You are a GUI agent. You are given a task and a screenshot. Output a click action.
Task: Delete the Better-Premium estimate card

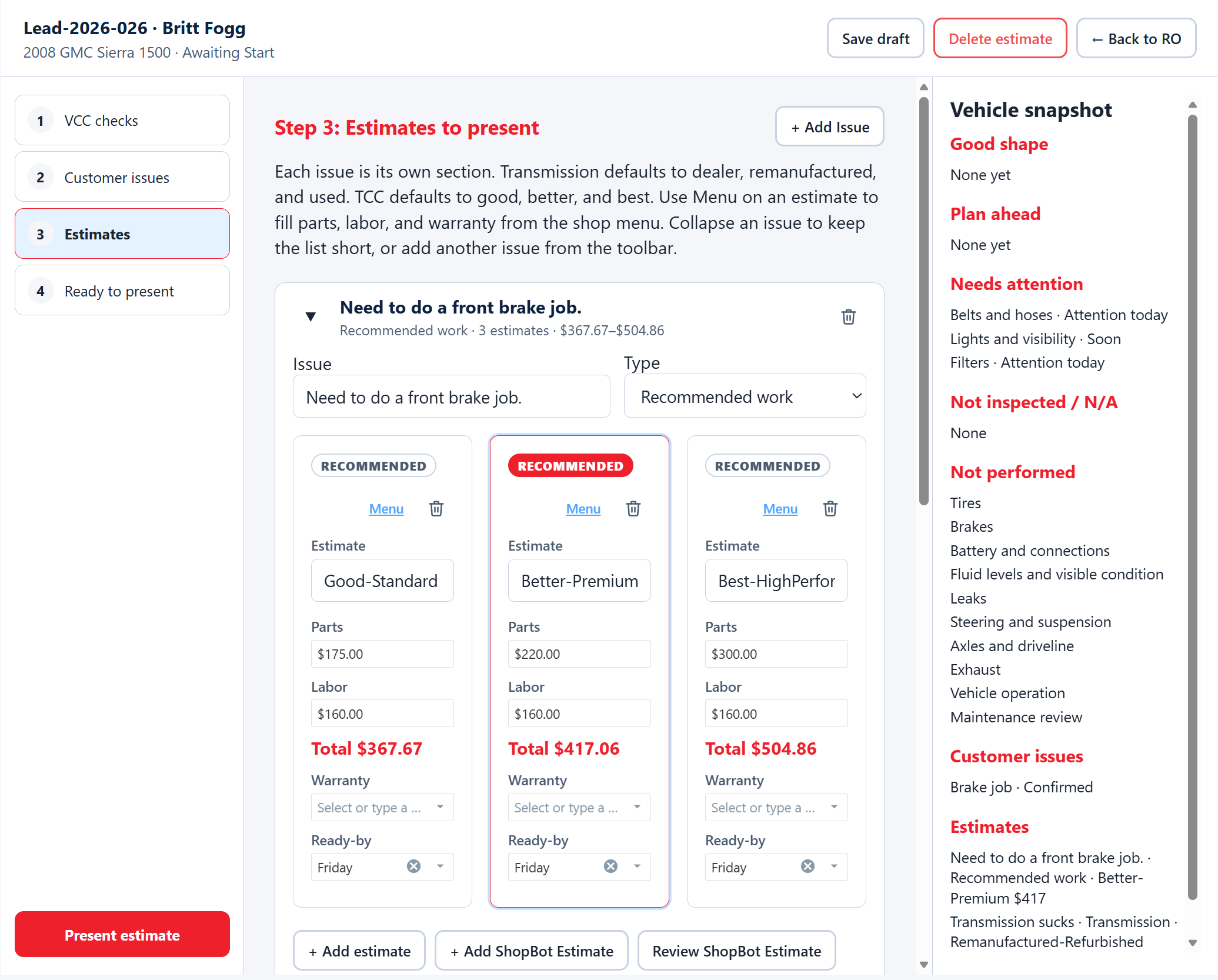tap(633, 509)
